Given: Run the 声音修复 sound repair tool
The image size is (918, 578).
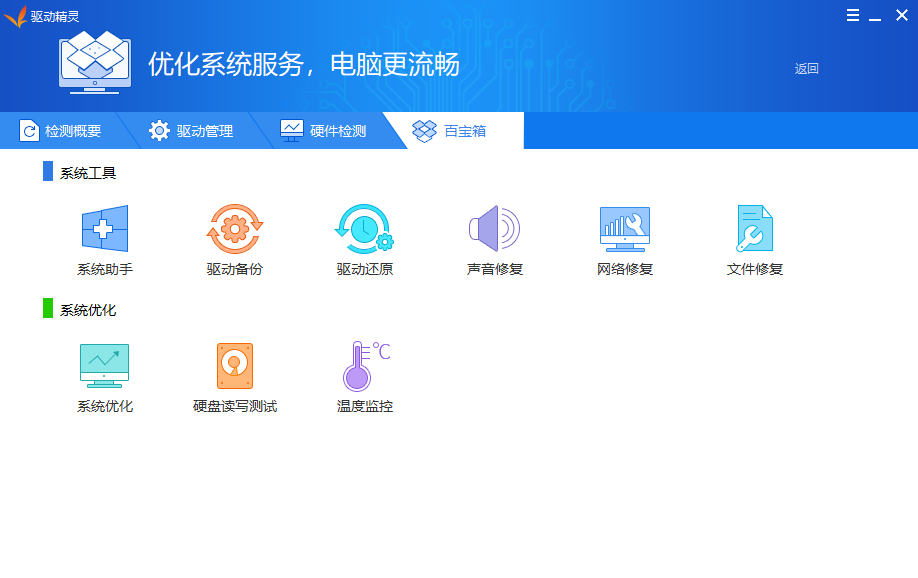Looking at the screenshot, I should (x=494, y=237).
